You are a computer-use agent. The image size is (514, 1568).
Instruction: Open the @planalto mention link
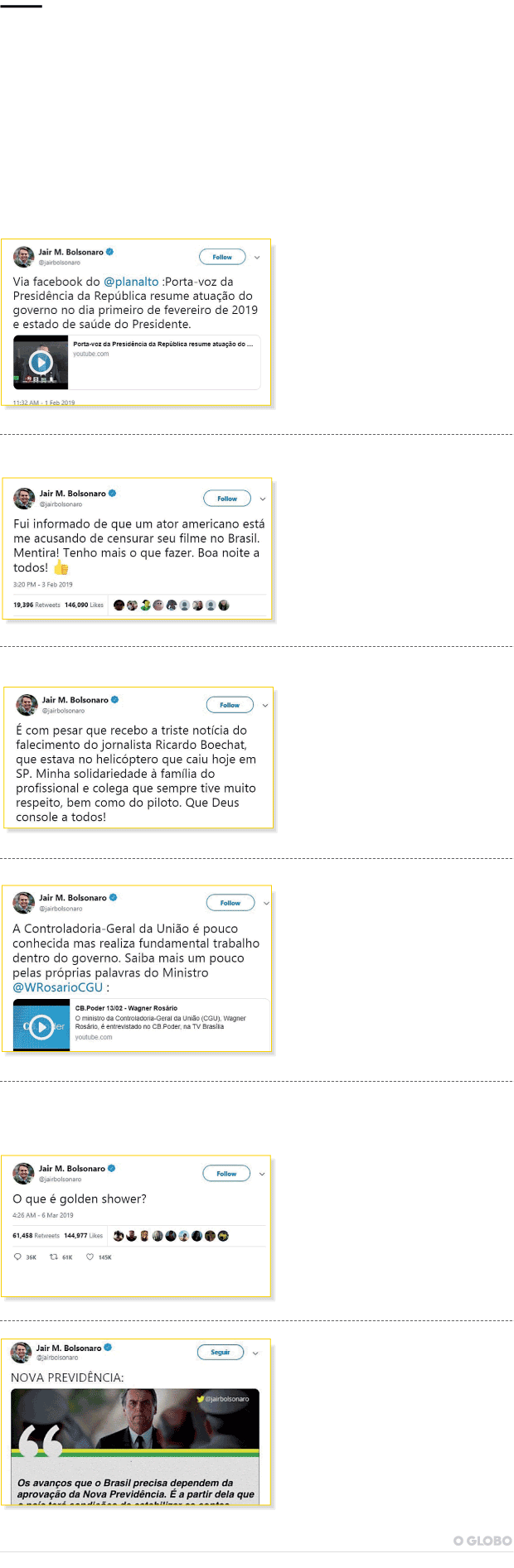coord(131,282)
